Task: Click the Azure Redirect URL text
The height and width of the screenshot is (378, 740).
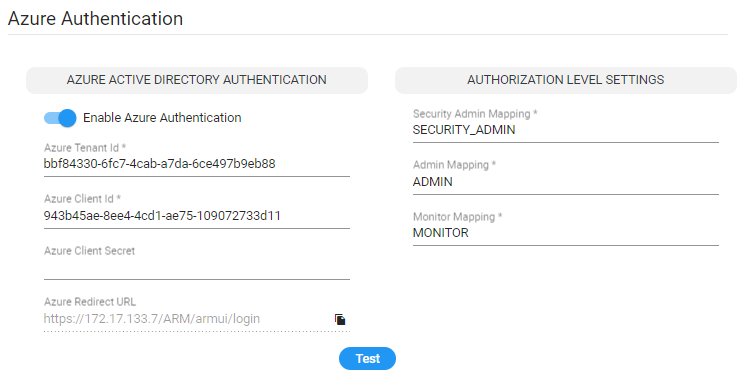Action: click(151, 319)
